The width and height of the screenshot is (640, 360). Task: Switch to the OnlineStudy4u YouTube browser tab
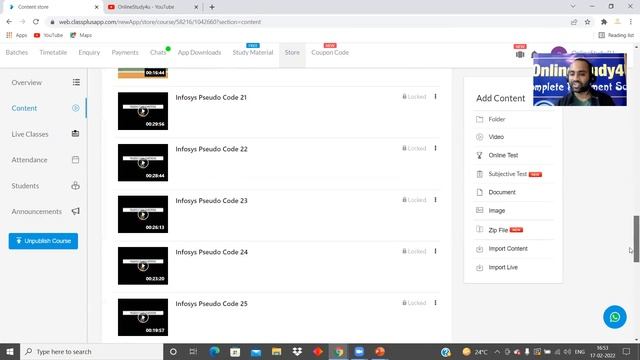point(153,7)
